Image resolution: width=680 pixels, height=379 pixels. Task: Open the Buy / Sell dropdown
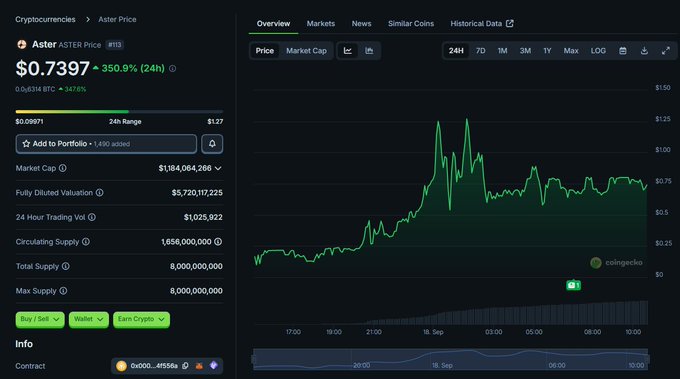(40, 319)
